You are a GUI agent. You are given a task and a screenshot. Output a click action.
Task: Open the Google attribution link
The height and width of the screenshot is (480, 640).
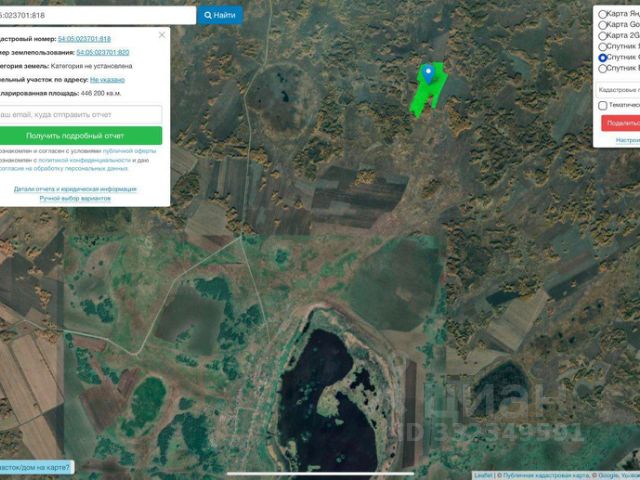click(x=608, y=476)
